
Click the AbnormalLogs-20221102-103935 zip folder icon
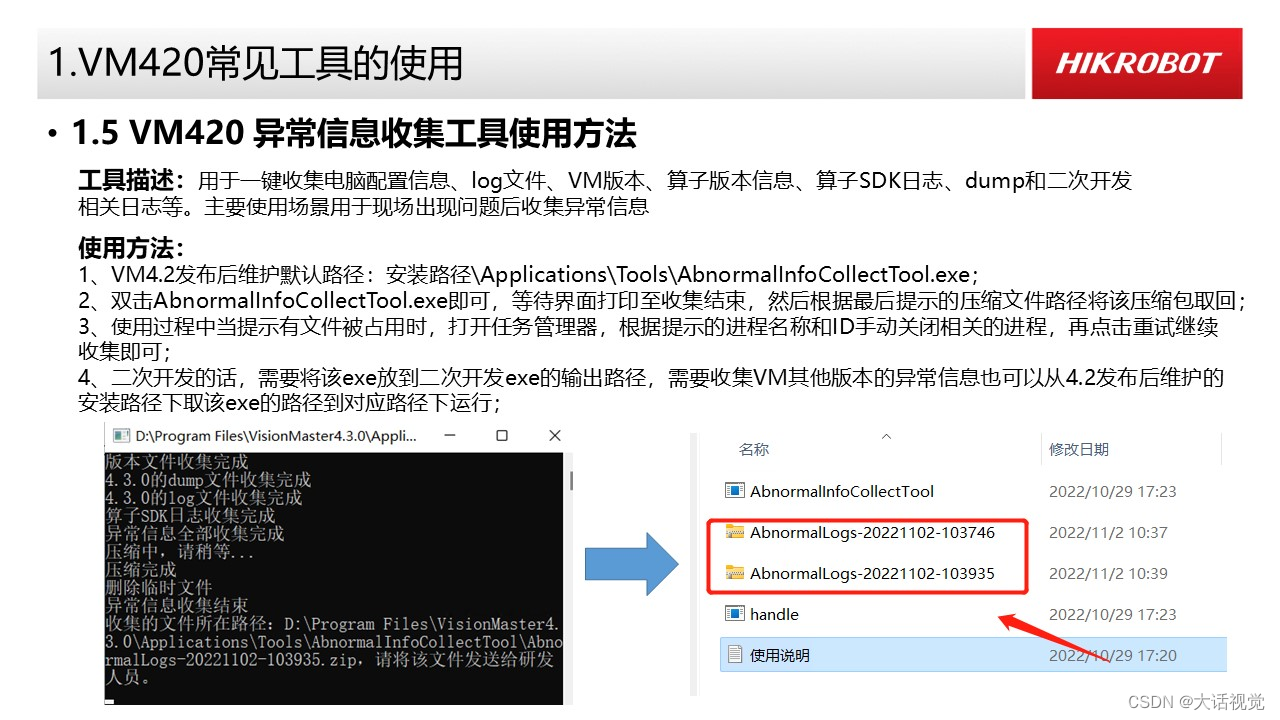(x=735, y=573)
